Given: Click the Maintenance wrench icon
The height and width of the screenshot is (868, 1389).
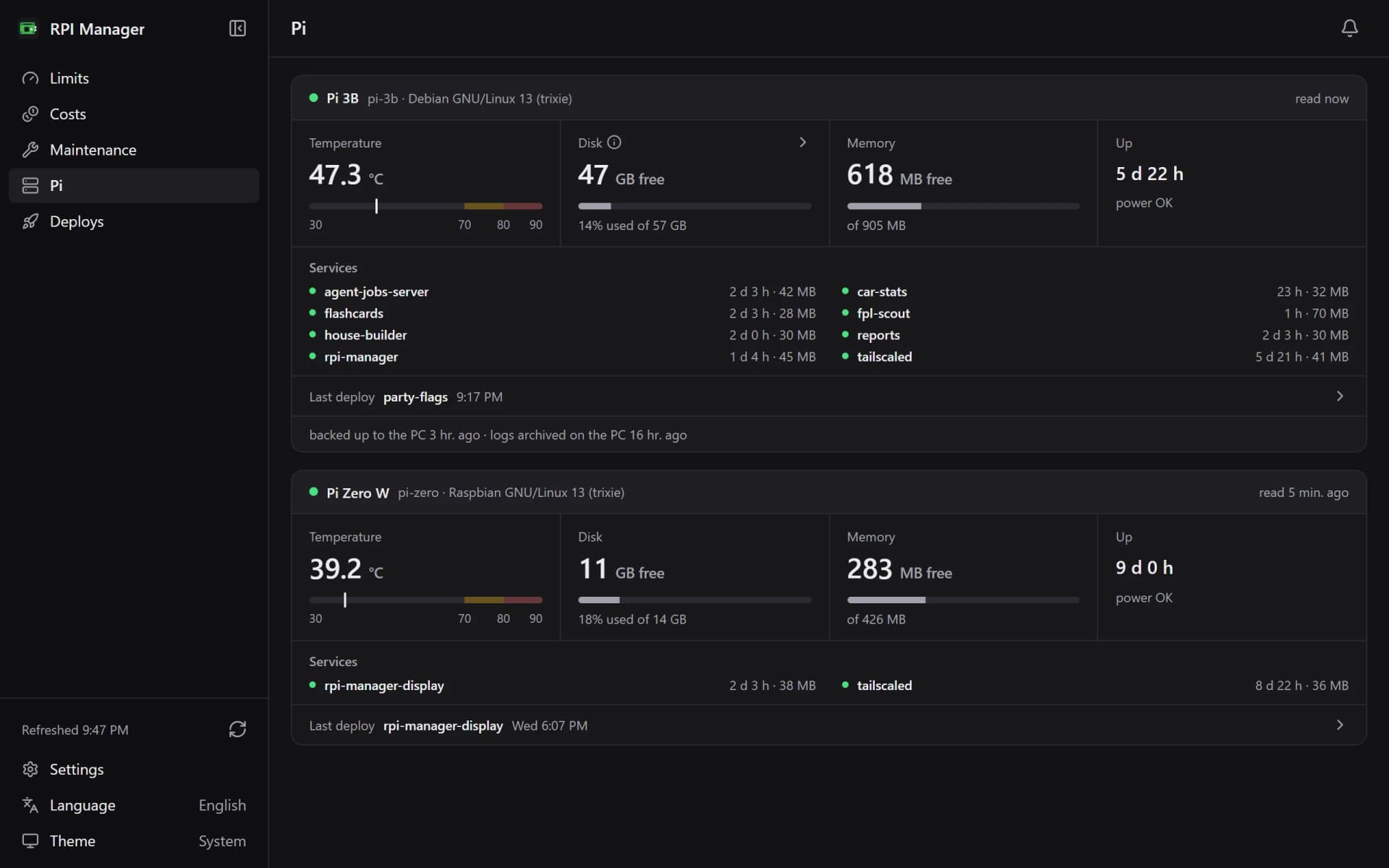Looking at the screenshot, I should [30, 150].
